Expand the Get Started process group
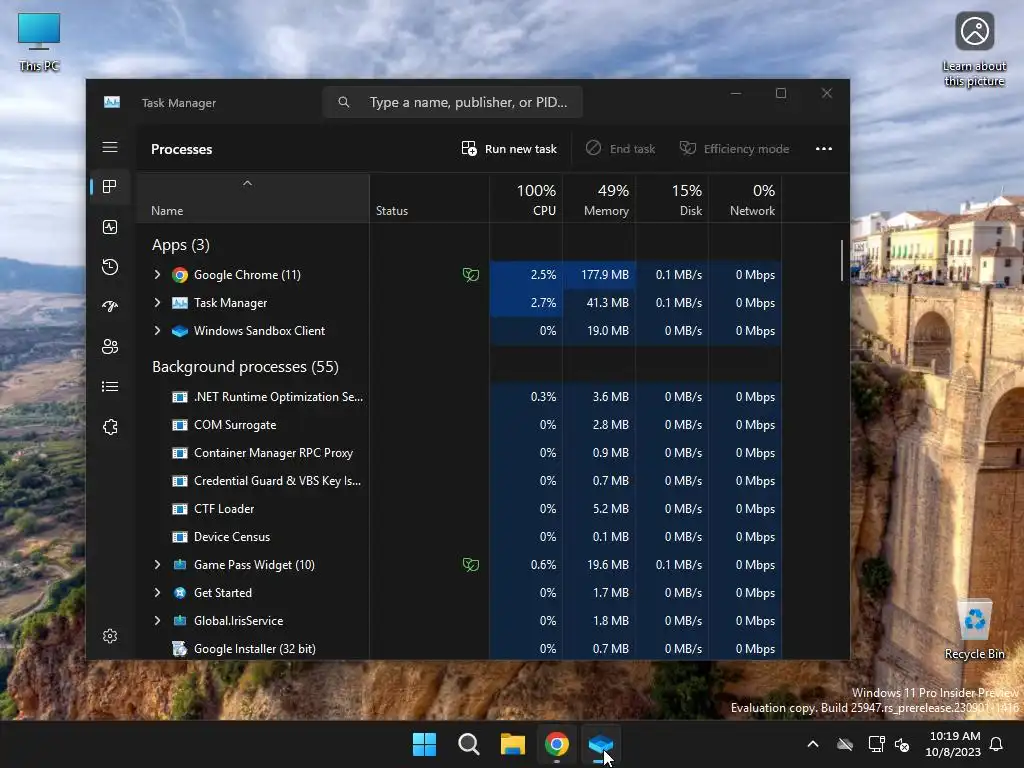1024x768 pixels. 157,593
